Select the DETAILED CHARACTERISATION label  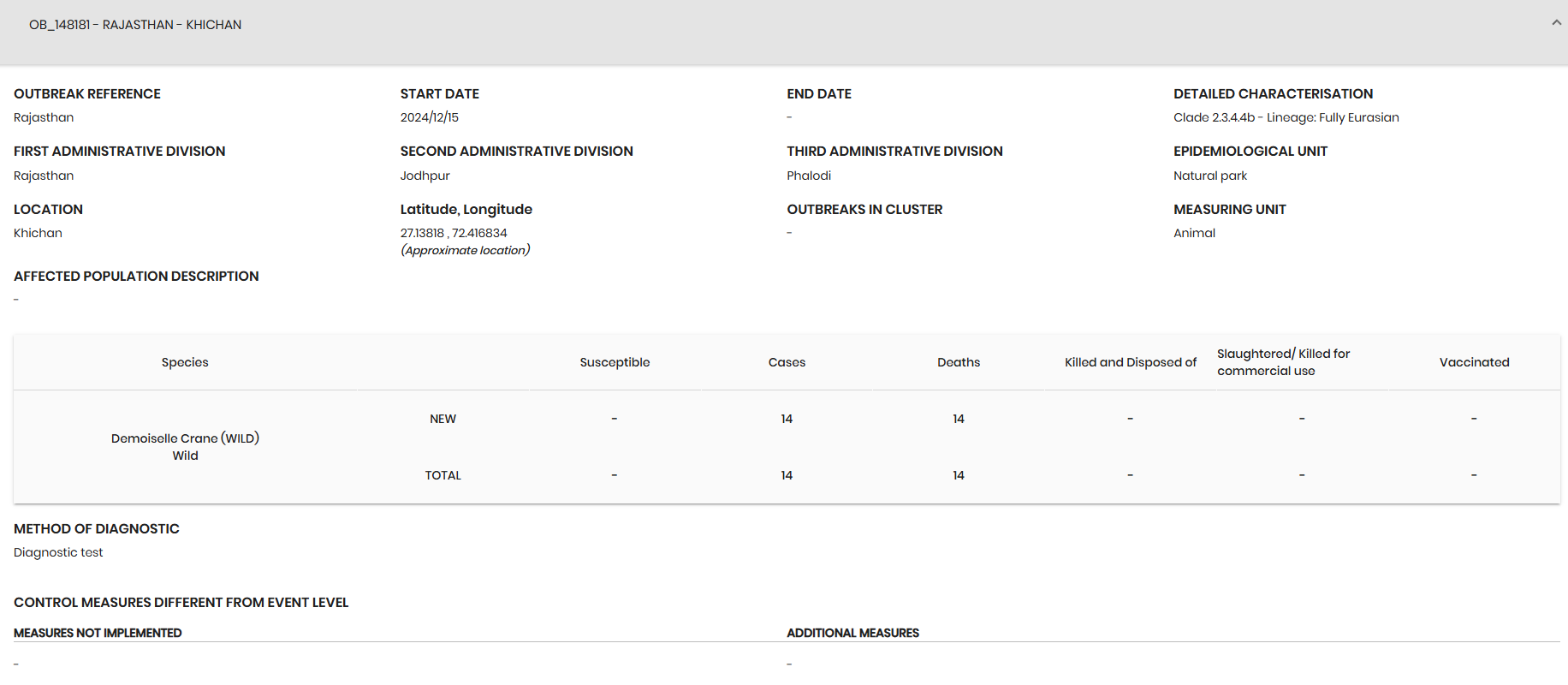[1273, 94]
